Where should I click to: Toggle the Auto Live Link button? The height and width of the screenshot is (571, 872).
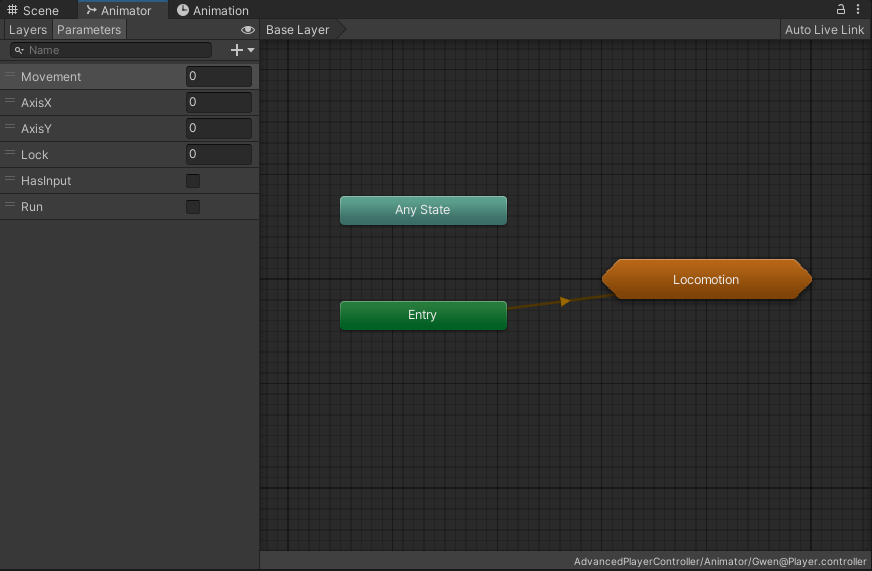(824, 30)
